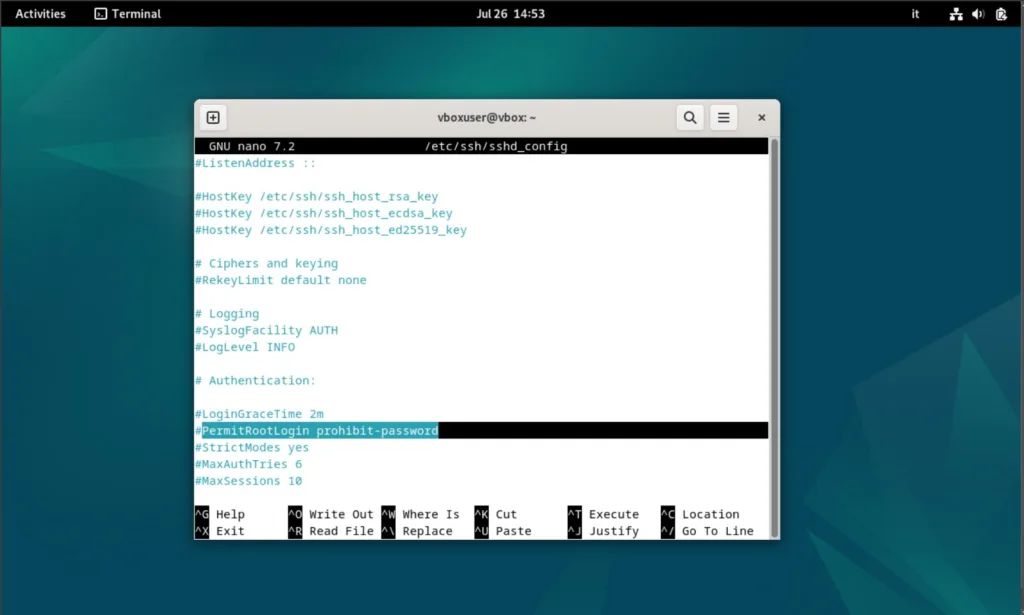Click the nano '^K Cut' shortcut
Viewport: 1024px width, 615px height.
[496, 514]
